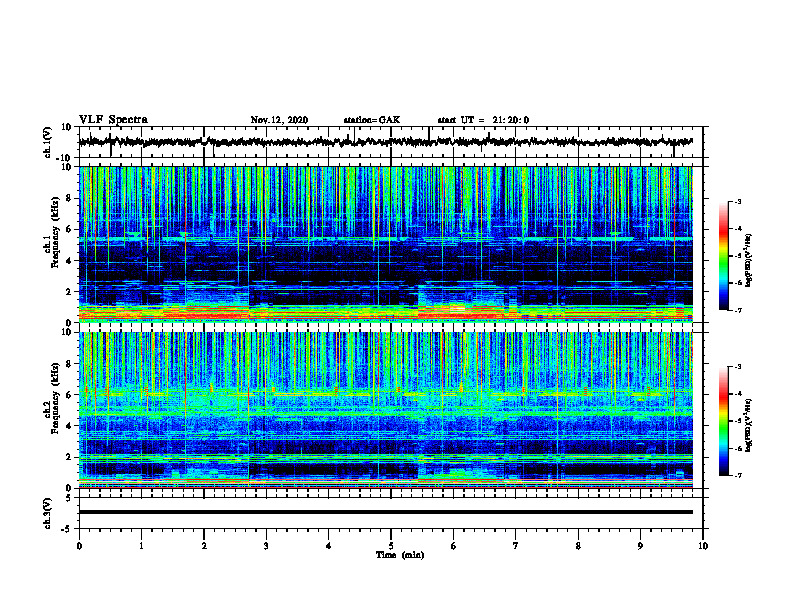
Task: Click the '4' kHz tick of ch.1 spectrogram
Action: coord(70,261)
